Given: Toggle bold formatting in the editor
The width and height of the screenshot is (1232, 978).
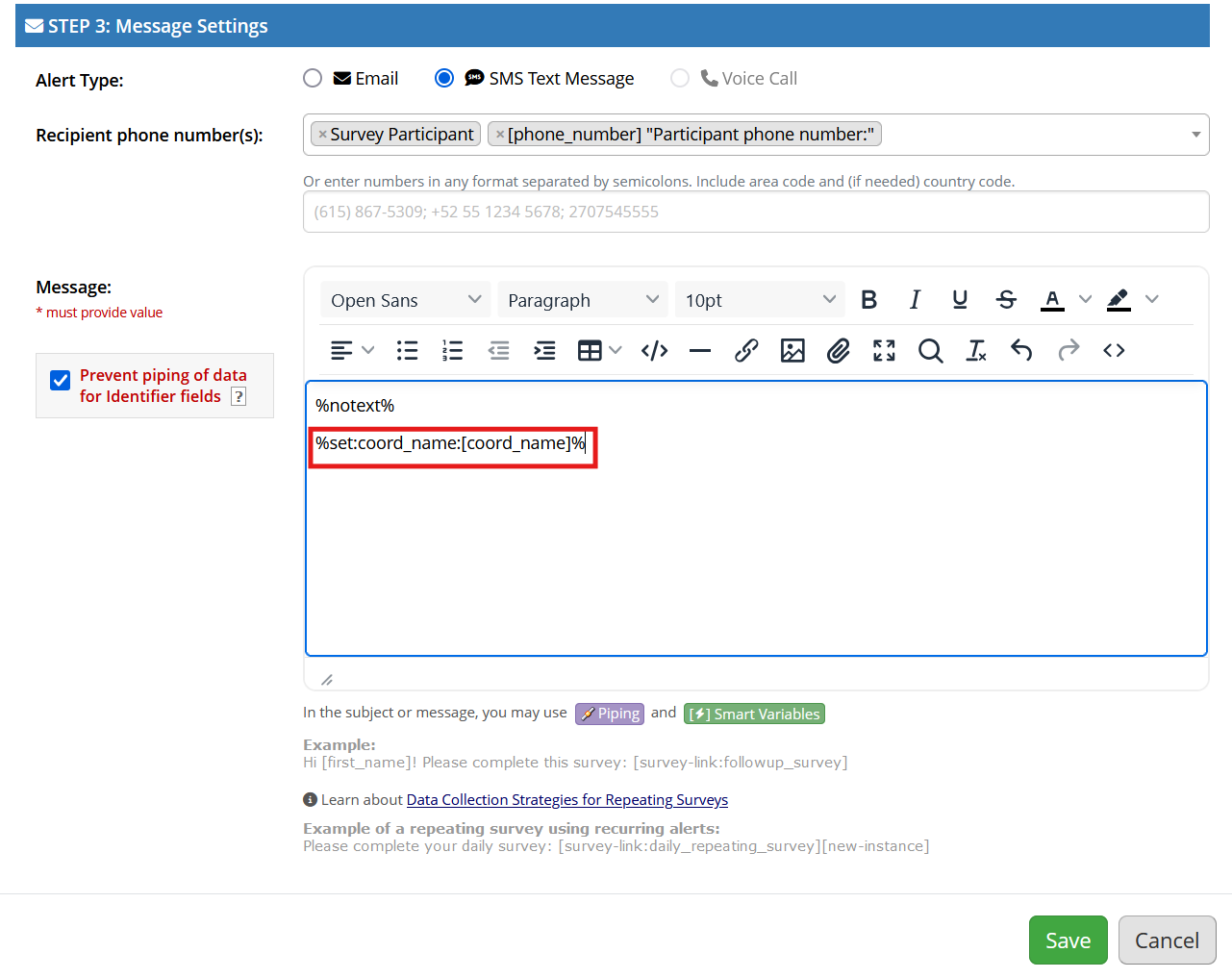Looking at the screenshot, I should tap(868, 300).
